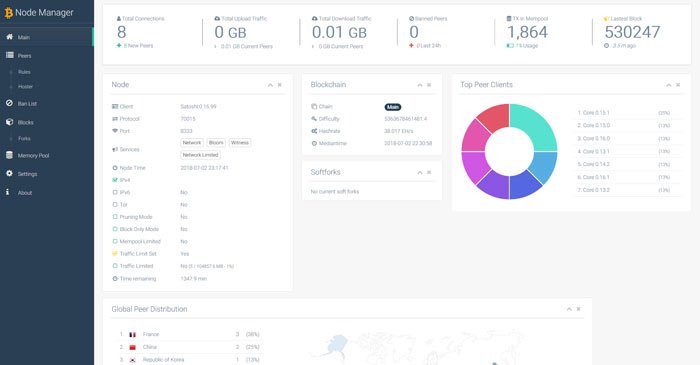This screenshot has width=700, height=365.
Task: Click the Memory Pool database icon
Action: coord(9,155)
